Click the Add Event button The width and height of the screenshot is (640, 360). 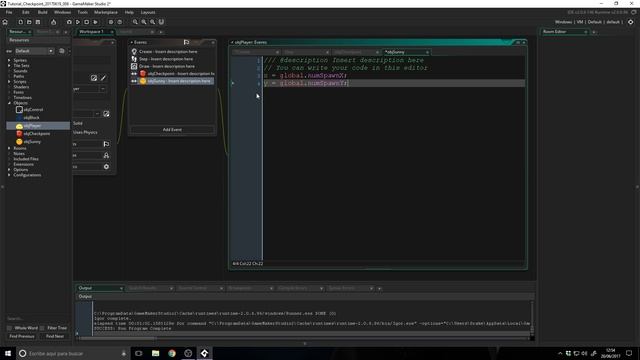172,129
